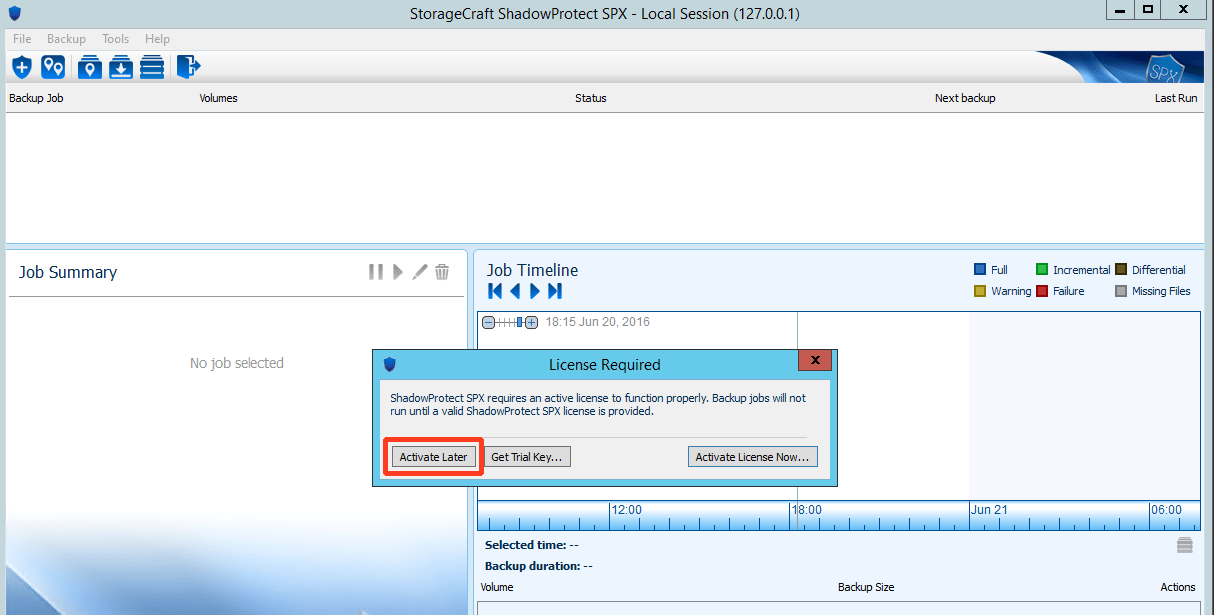This screenshot has width=1214, height=615.
Task: Click Activate License Now button
Action: click(x=752, y=456)
